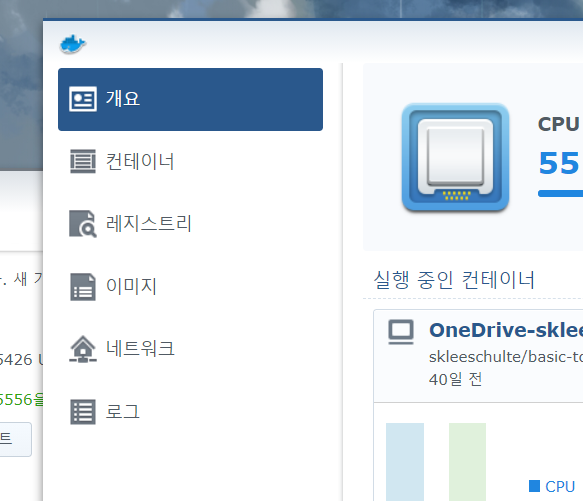Click the 로그 log list icon
Screen dimensions: 583x501
[x=83, y=412]
